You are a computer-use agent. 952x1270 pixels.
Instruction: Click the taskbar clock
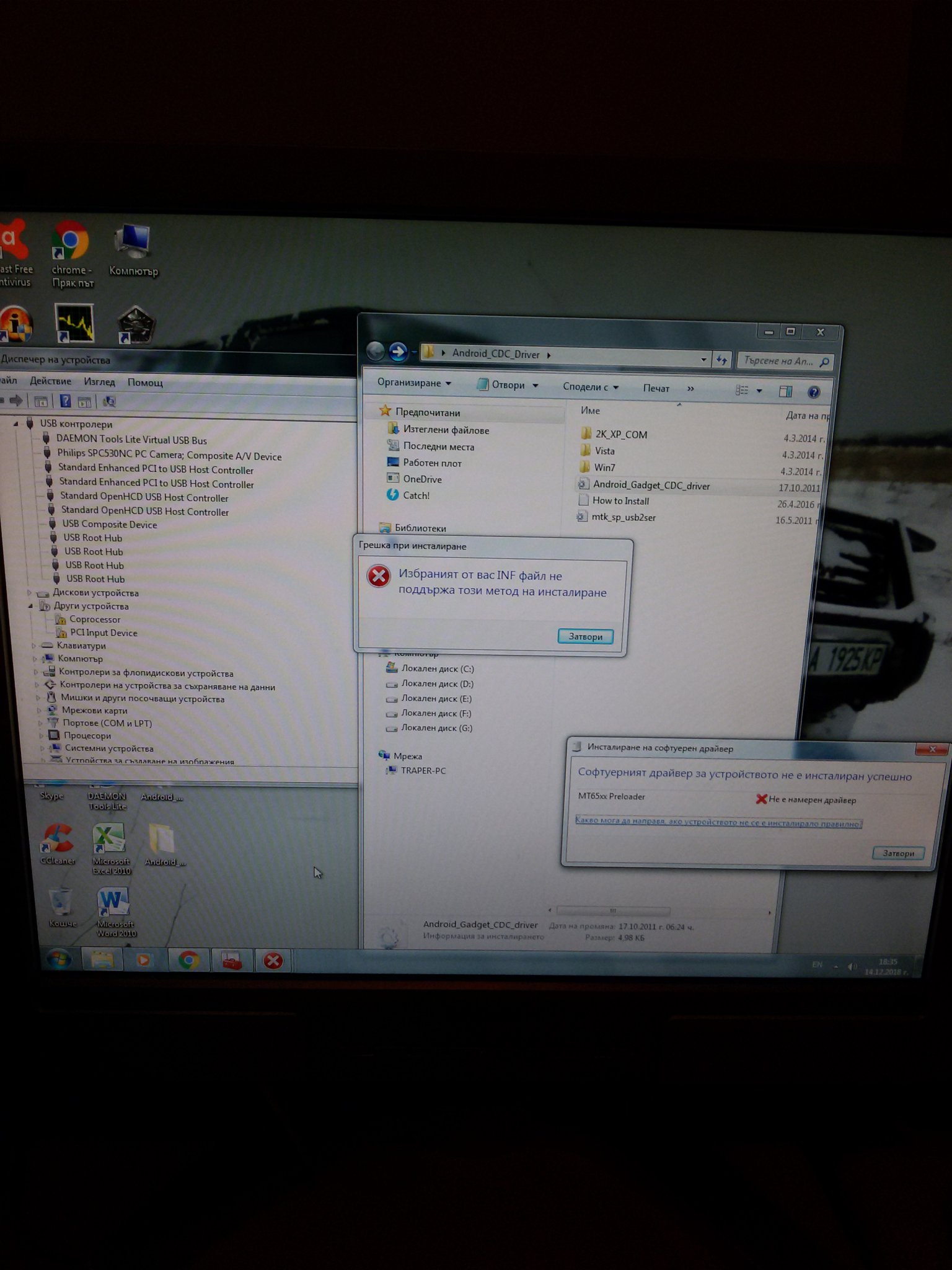[887, 967]
